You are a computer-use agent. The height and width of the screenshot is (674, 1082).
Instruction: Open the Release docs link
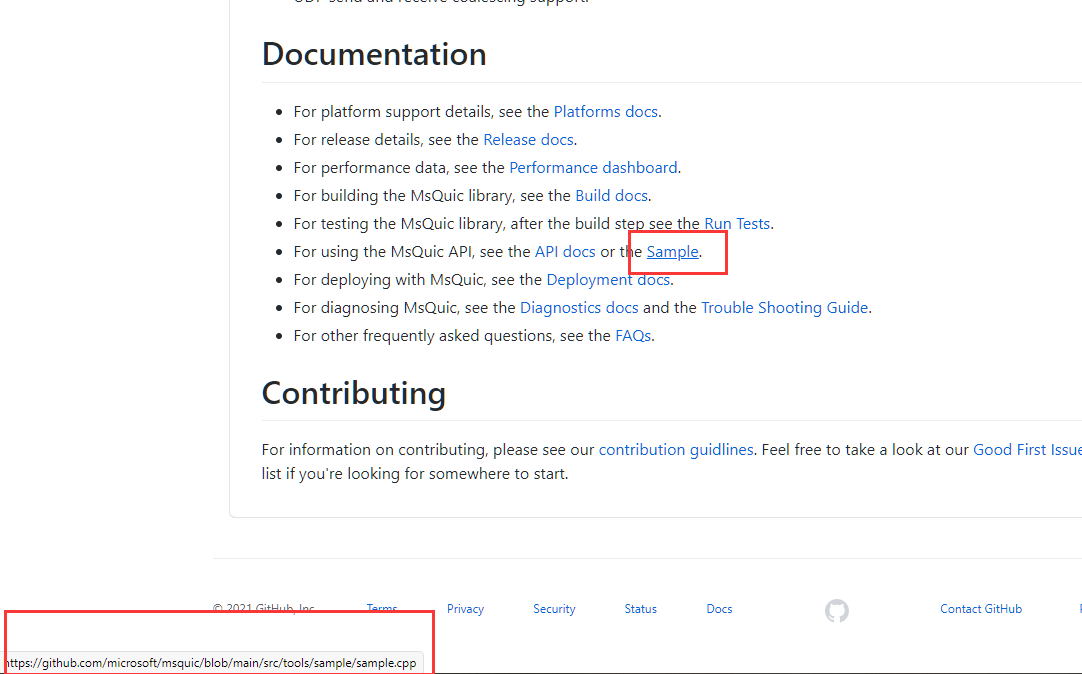(x=528, y=139)
